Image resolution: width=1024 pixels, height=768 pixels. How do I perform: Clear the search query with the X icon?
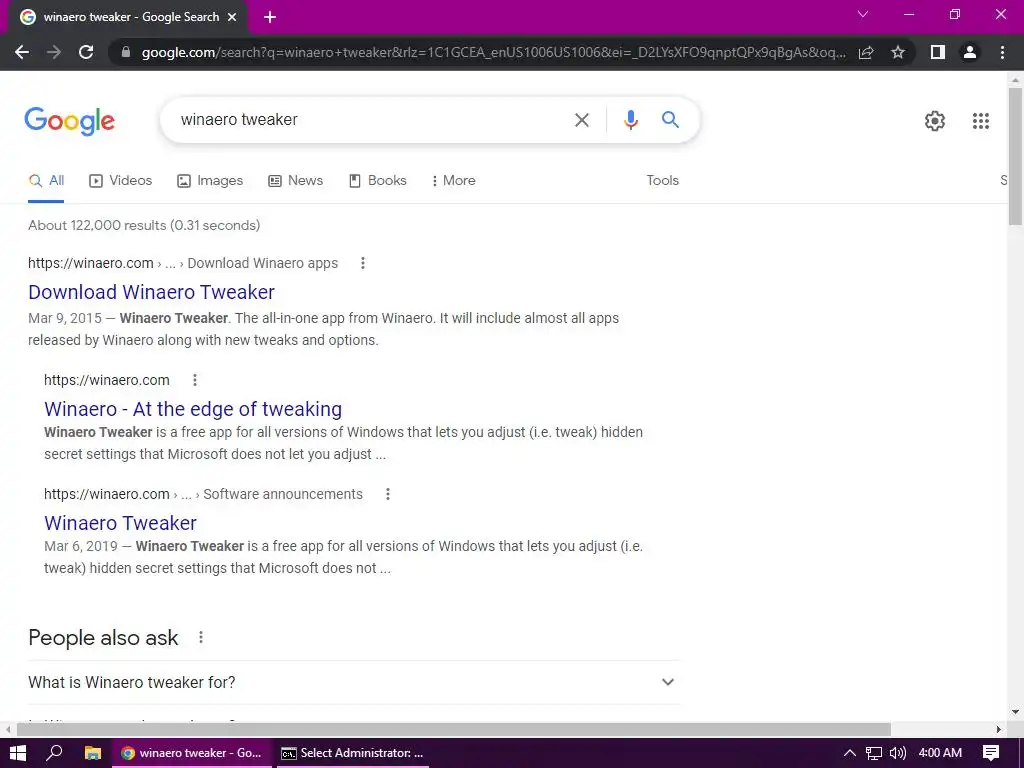point(581,120)
